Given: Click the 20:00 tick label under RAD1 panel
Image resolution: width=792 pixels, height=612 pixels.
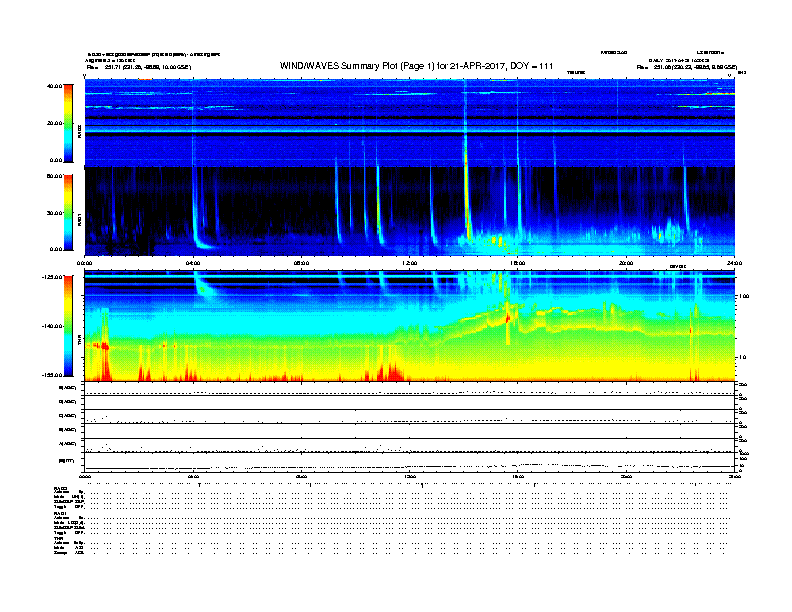Looking at the screenshot, I should pyautogui.click(x=626, y=263).
